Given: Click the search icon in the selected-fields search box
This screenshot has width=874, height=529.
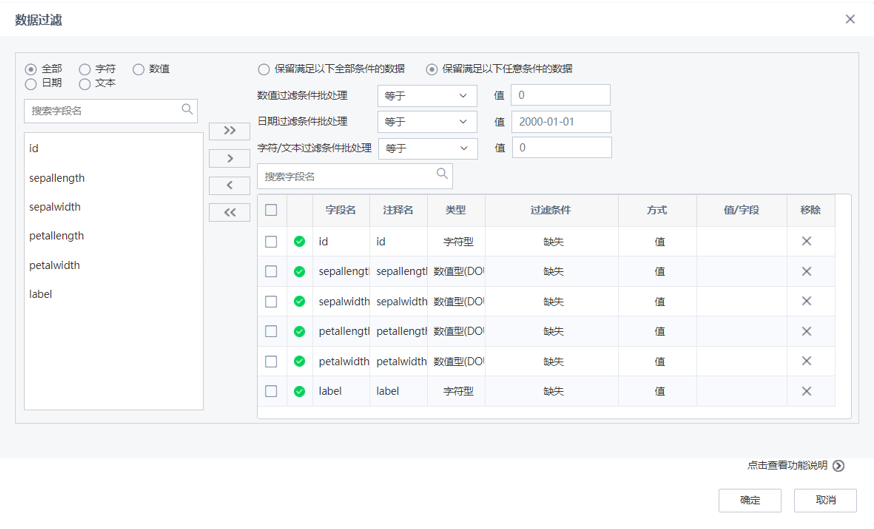Looking at the screenshot, I should pos(442,174).
